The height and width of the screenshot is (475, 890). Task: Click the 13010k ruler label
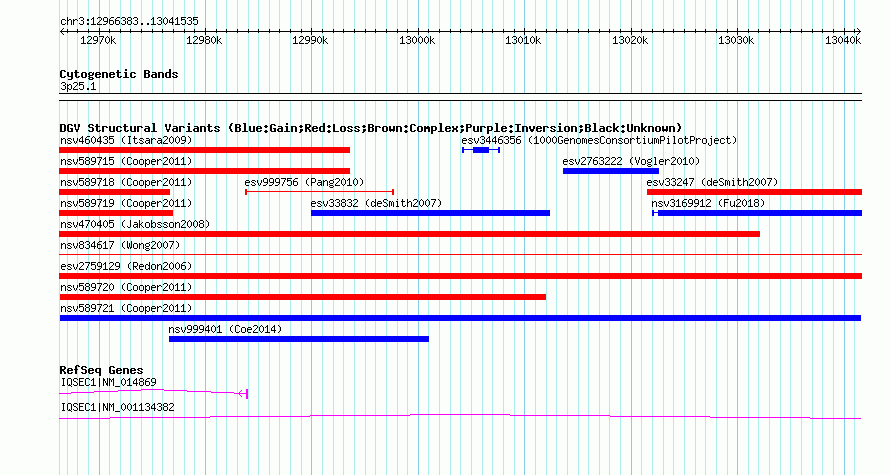(x=523, y=40)
